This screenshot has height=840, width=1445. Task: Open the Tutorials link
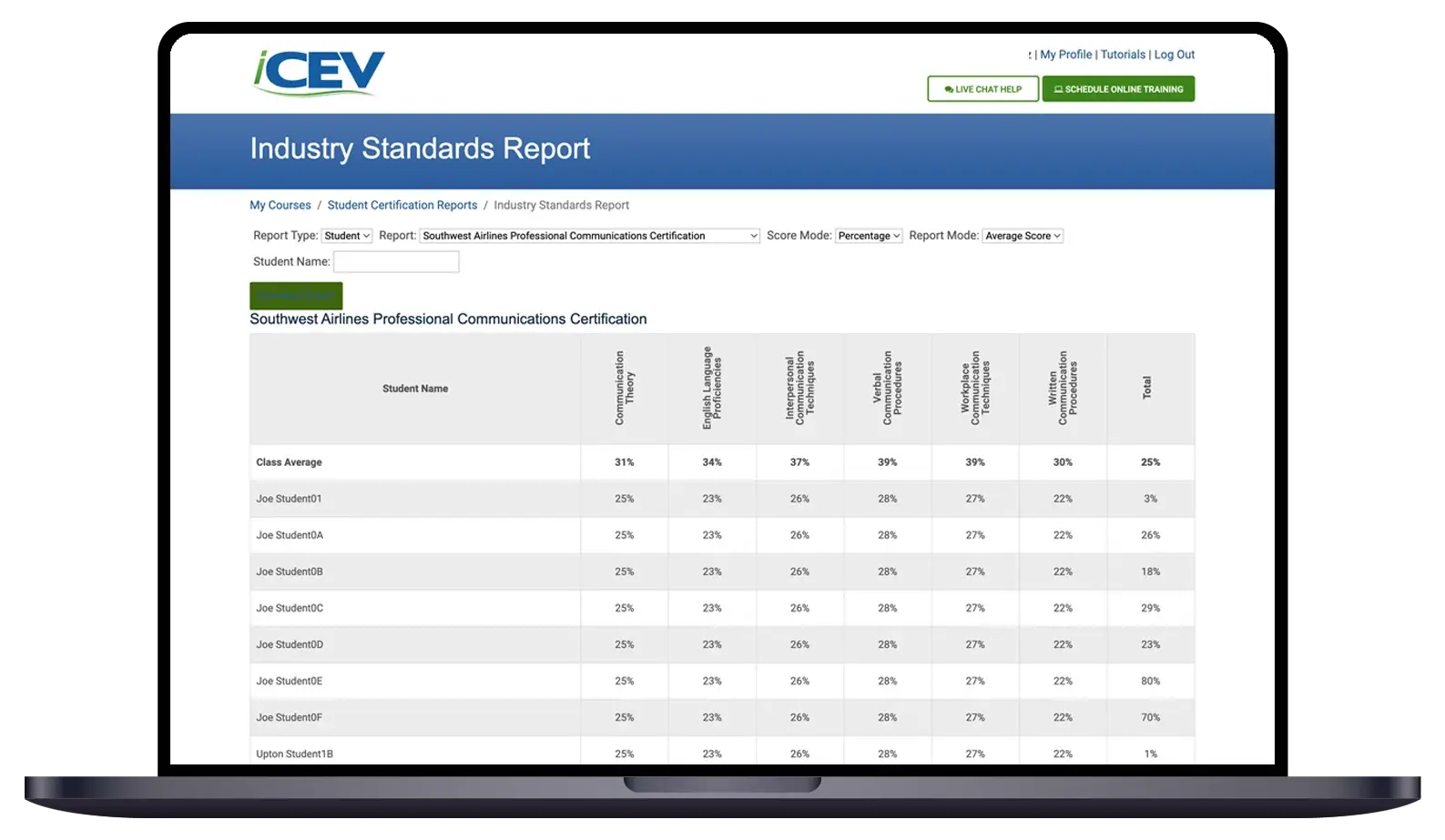pos(1123,55)
